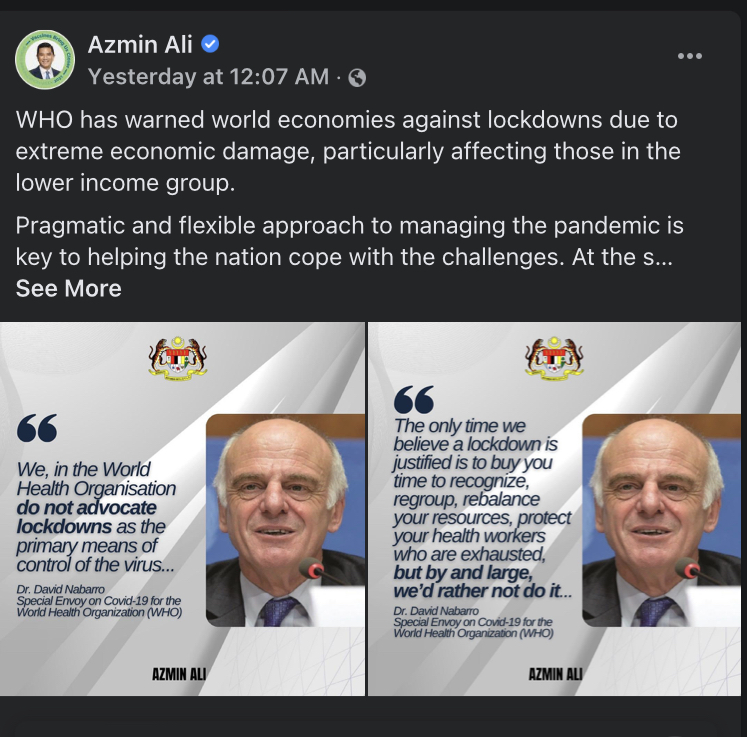
Task: Open the three-dot post options menu
Action: point(689,56)
